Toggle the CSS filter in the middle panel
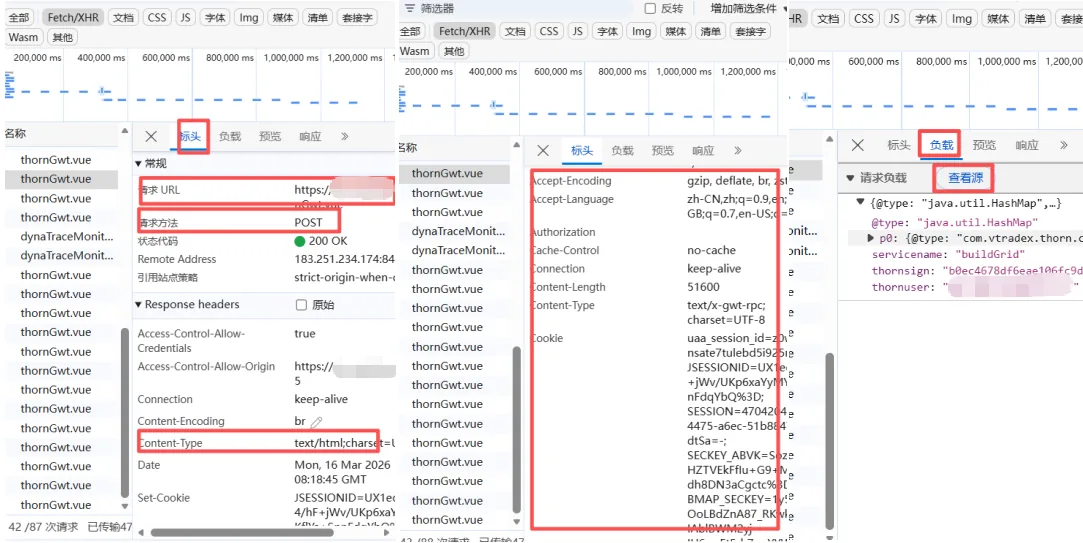1083x543 pixels. (x=549, y=31)
